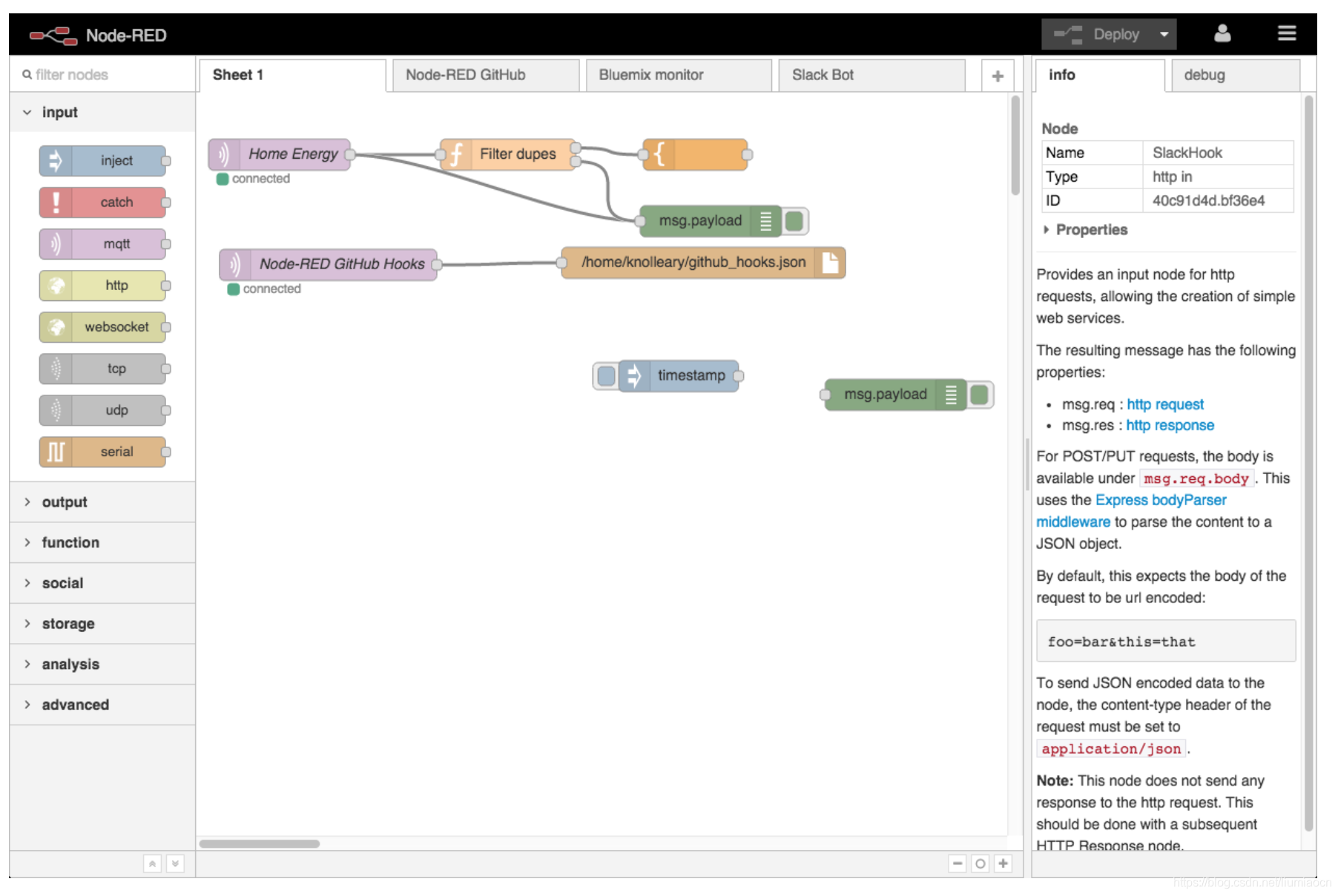This screenshot has width=1338, height=896.
Task: Expand the advanced palette category
Action: pos(102,705)
